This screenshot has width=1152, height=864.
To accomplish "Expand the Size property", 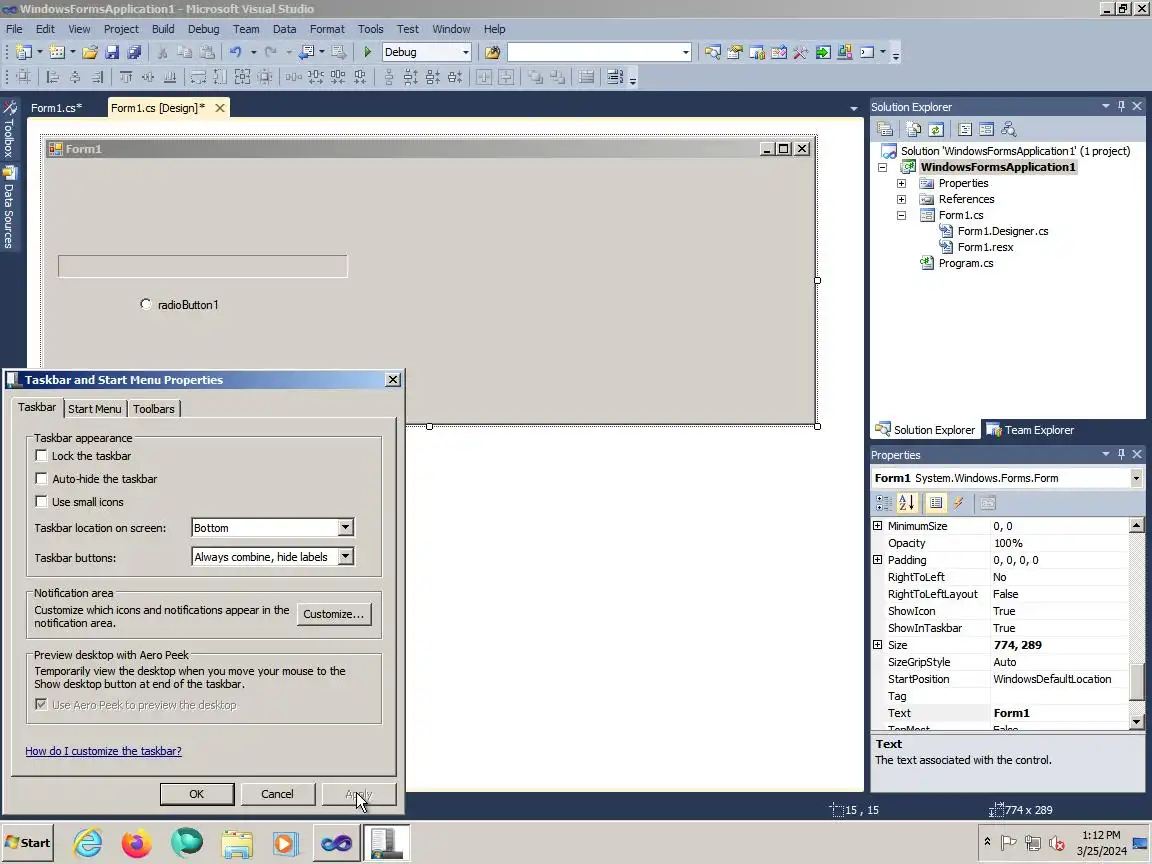I will pos(877,645).
